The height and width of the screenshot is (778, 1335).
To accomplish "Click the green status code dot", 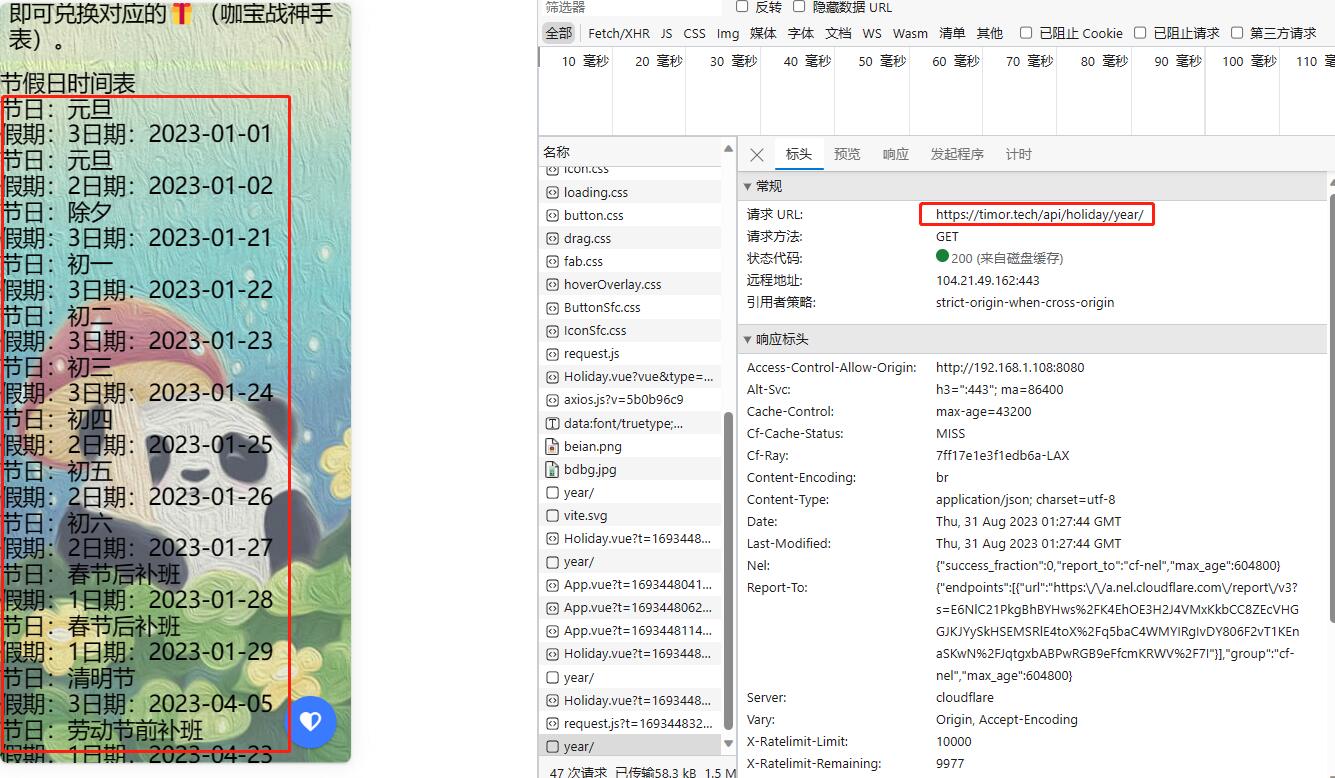I will (x=942, y=257).
